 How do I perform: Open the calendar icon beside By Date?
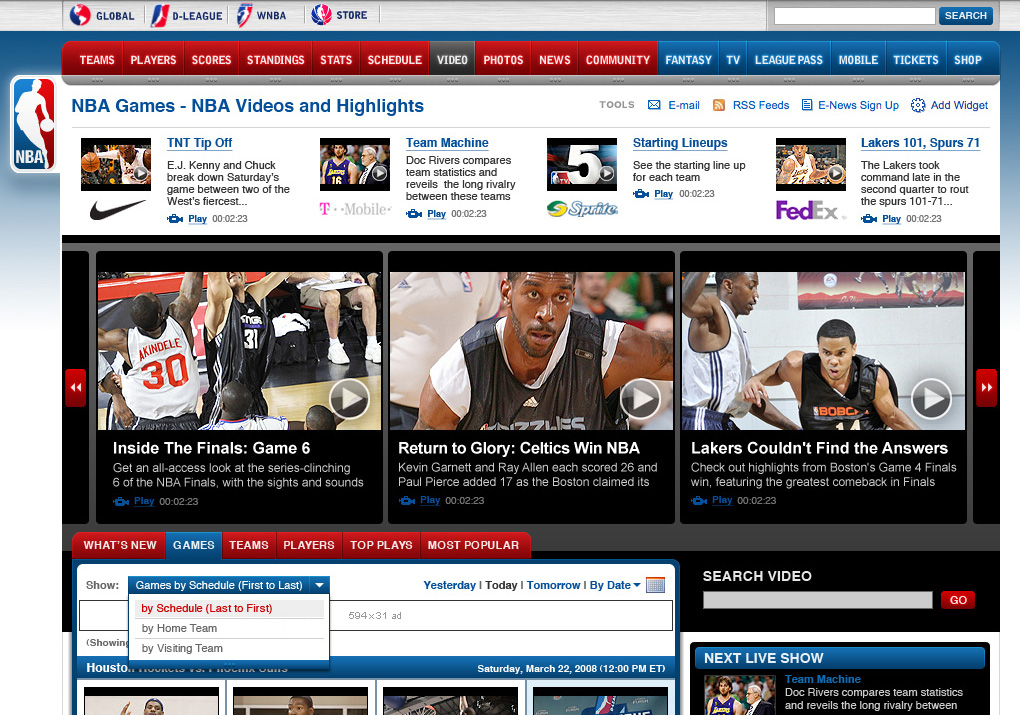pos(656,585)
